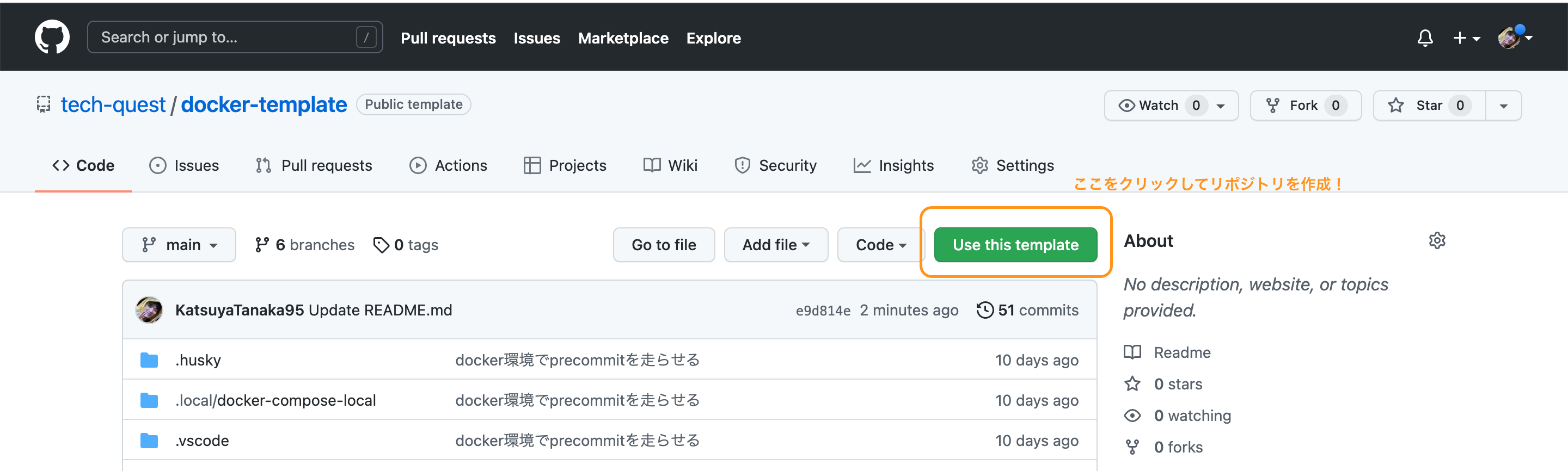Go to Pull requests in top nav
This screenshot has height=471, width=1568.
(x=448, y=38)
